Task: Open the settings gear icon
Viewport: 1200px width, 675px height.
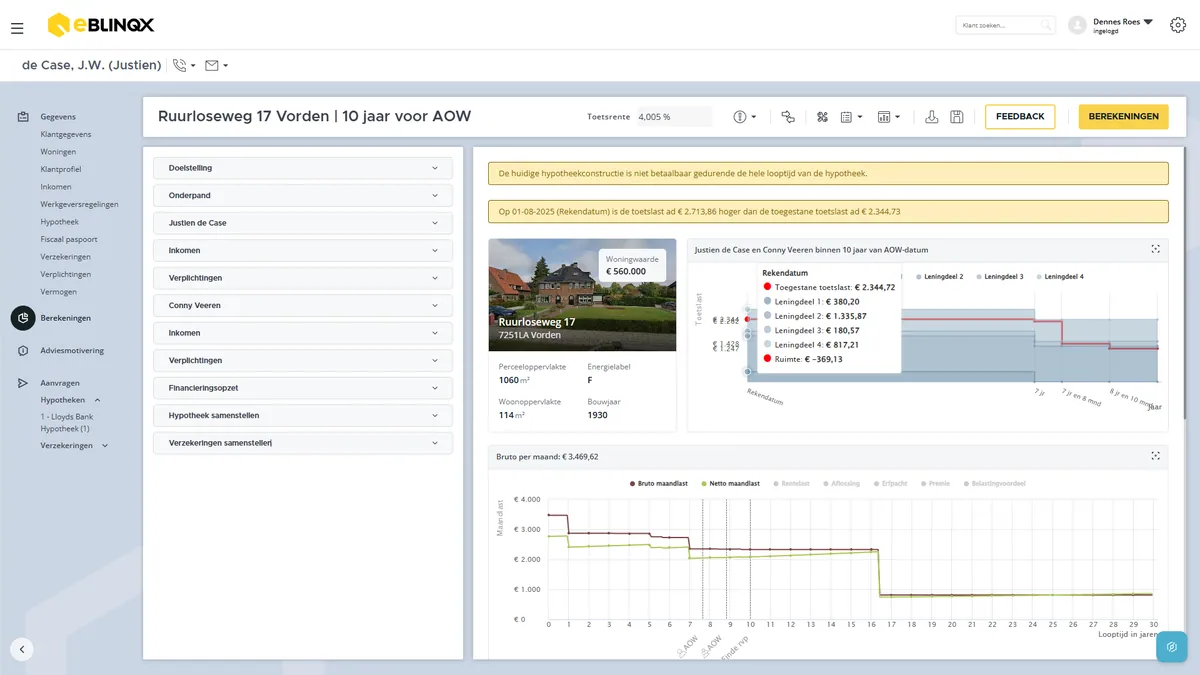Action: (x=1177, y=25)
